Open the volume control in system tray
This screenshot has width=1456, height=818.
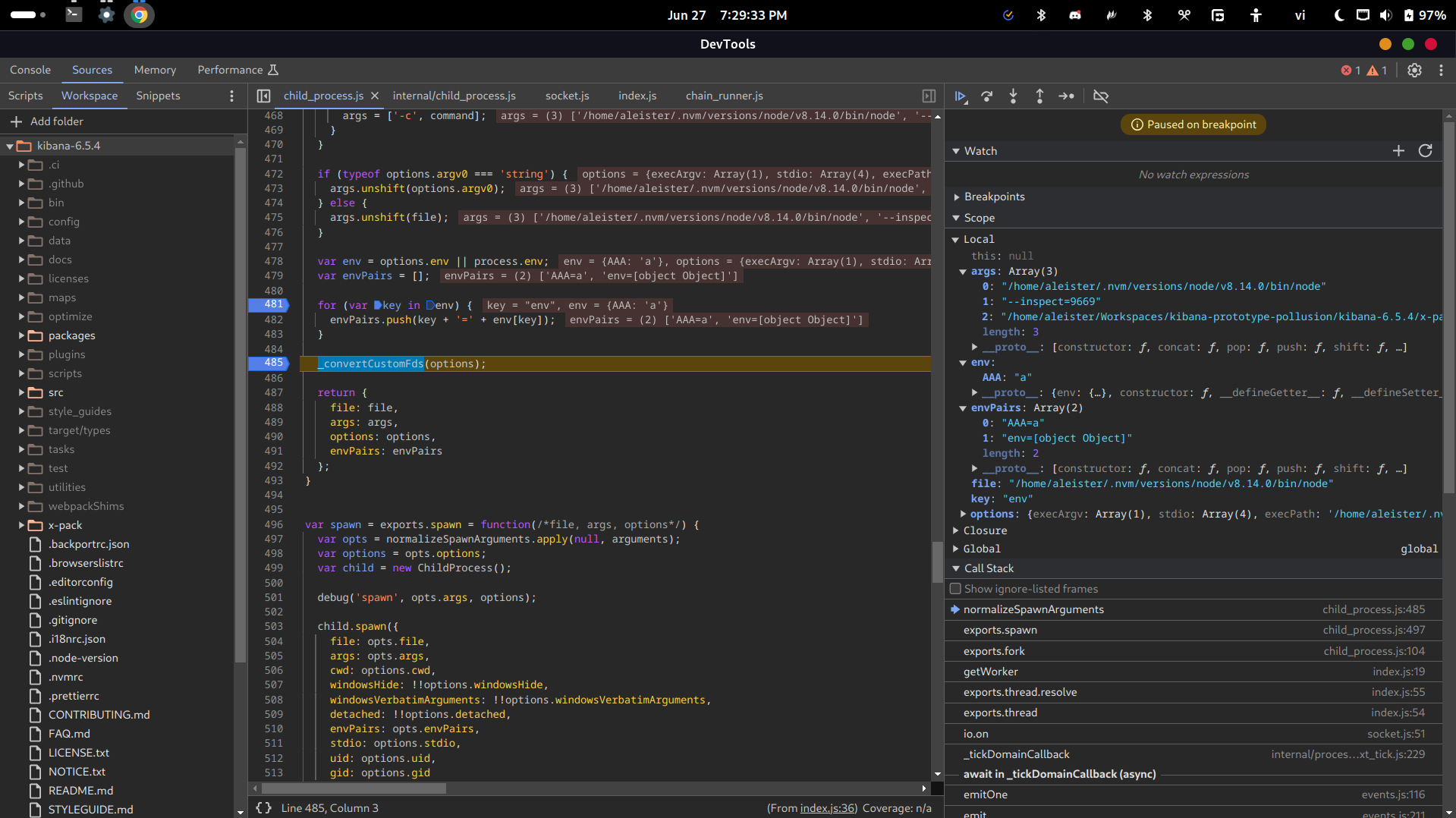(1385, 15)
